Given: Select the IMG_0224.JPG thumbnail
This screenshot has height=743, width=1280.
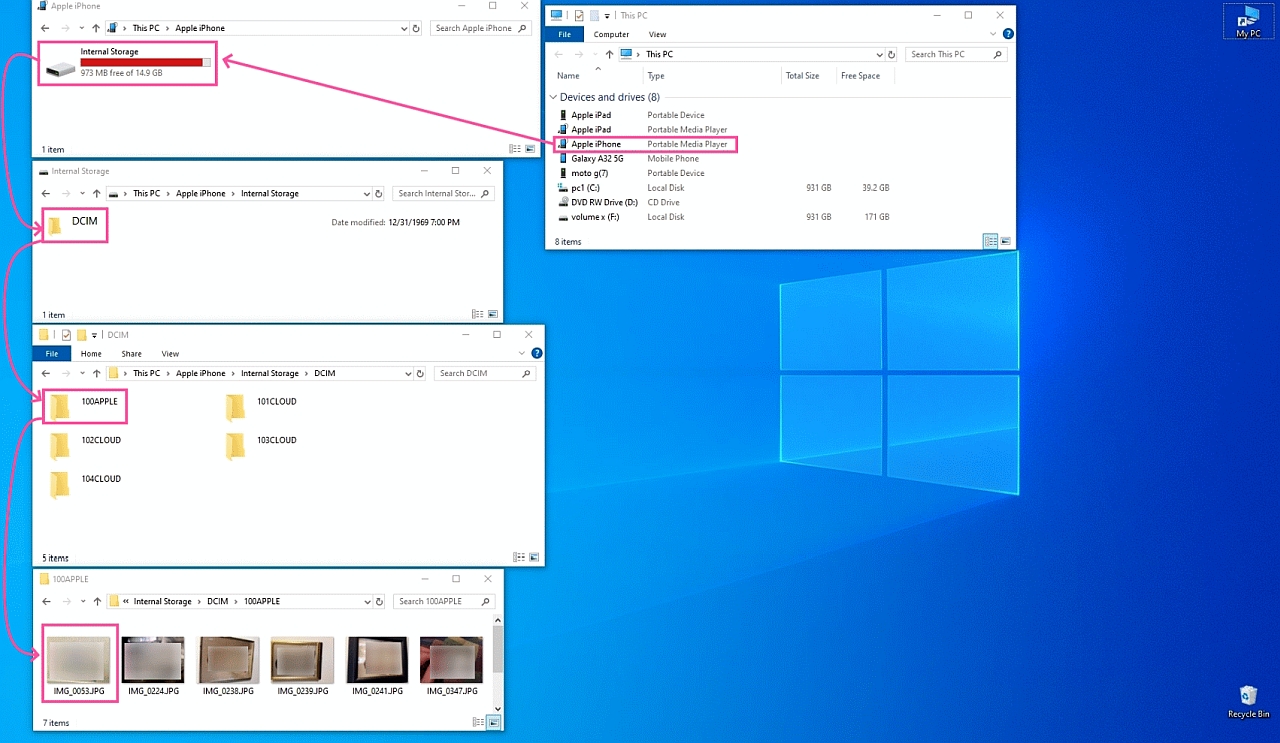Looking at the screenshot, I should (x=153, y=666).
